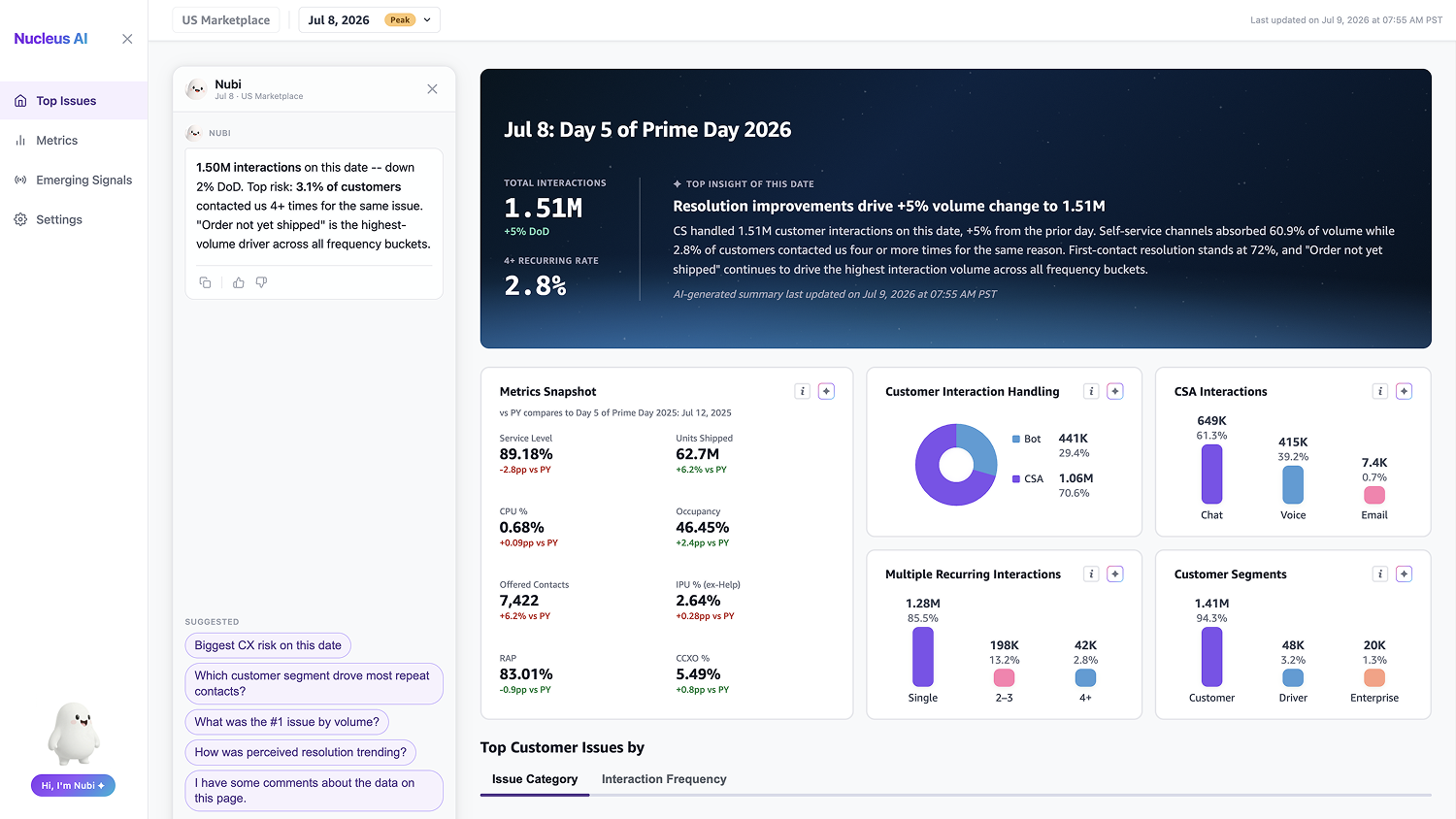Open info for CSA Interactions card

point(1379,391)
